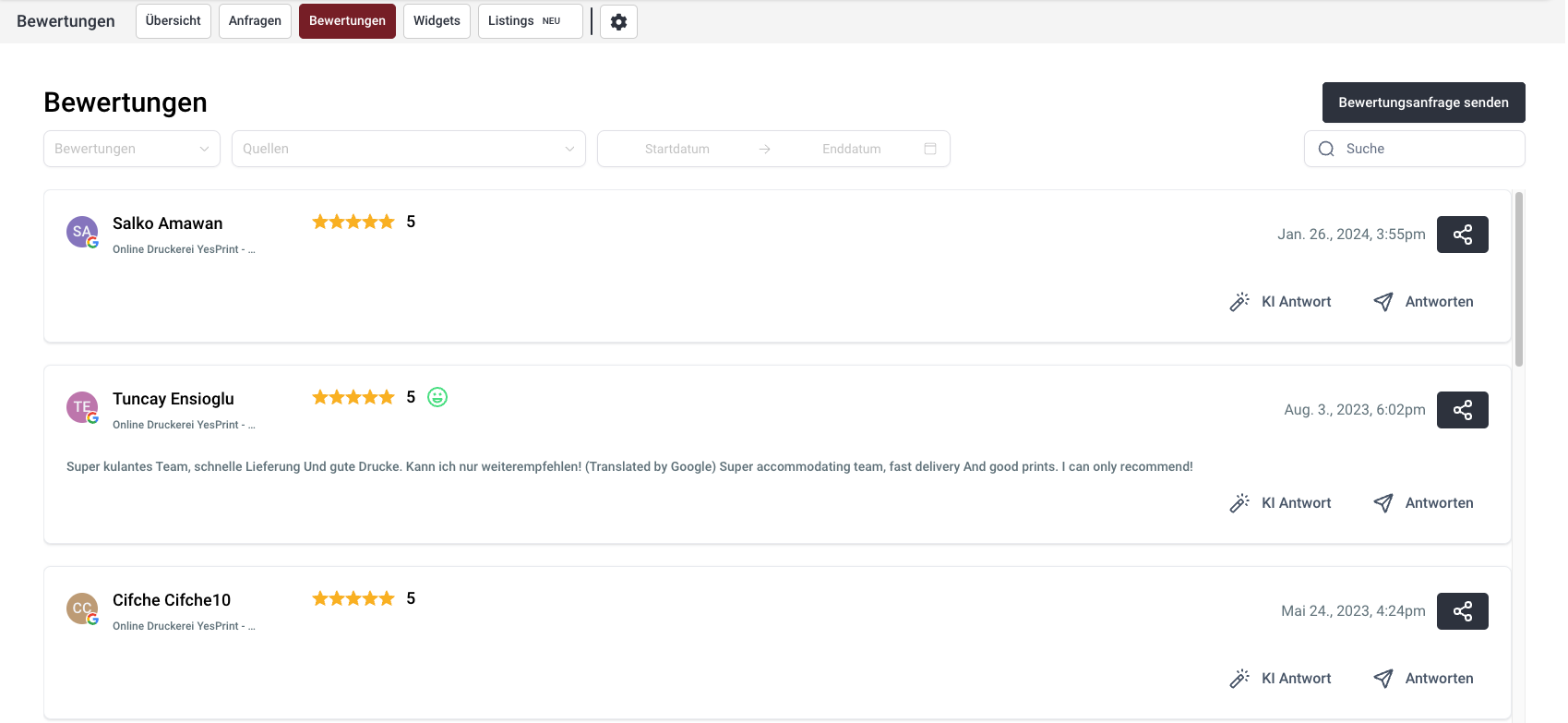Screen dimensions: 1568x723
Task: Click the Startdatum field
Action: point(677,149)
